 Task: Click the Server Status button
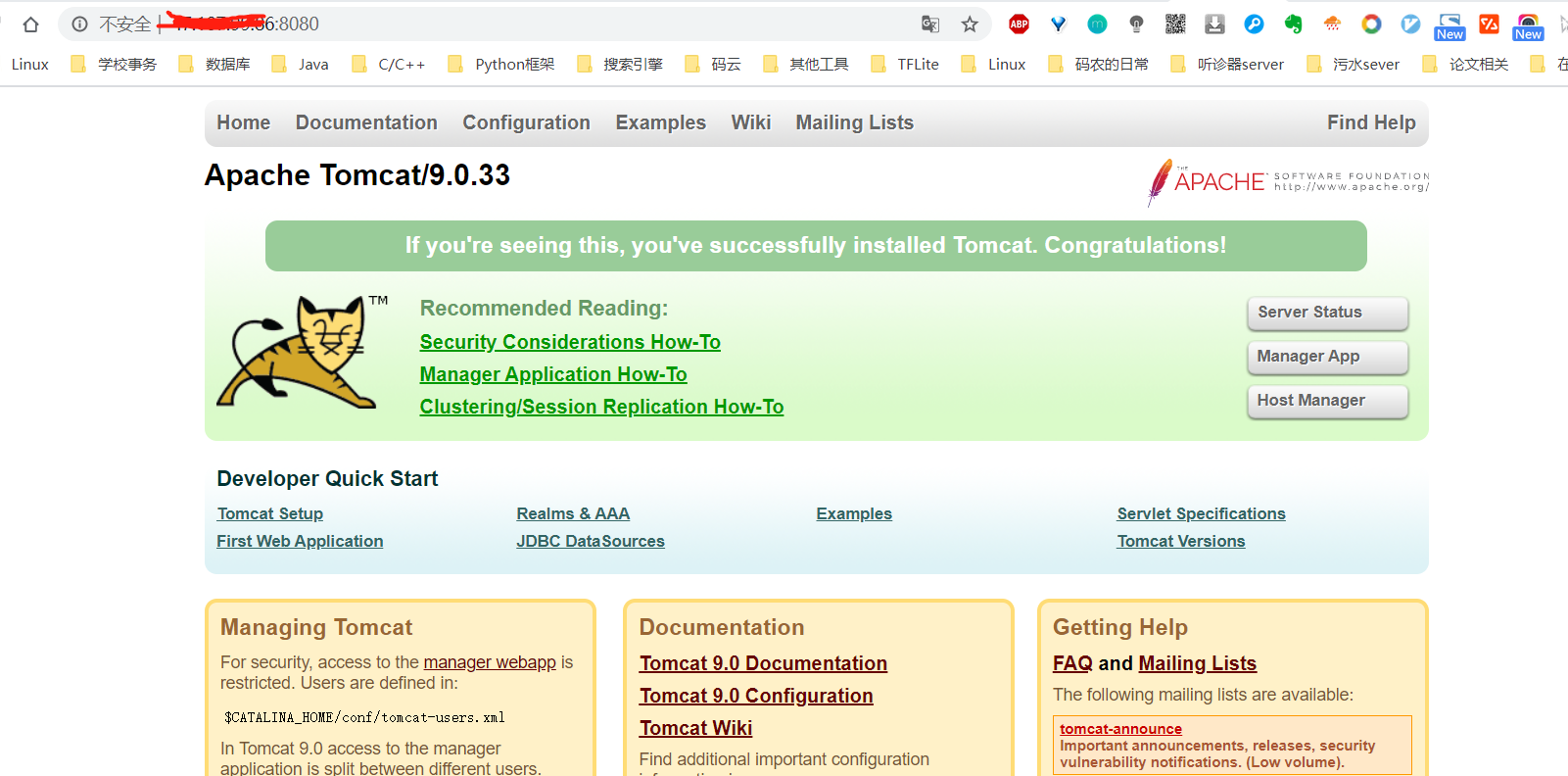tap(1327, 313)
